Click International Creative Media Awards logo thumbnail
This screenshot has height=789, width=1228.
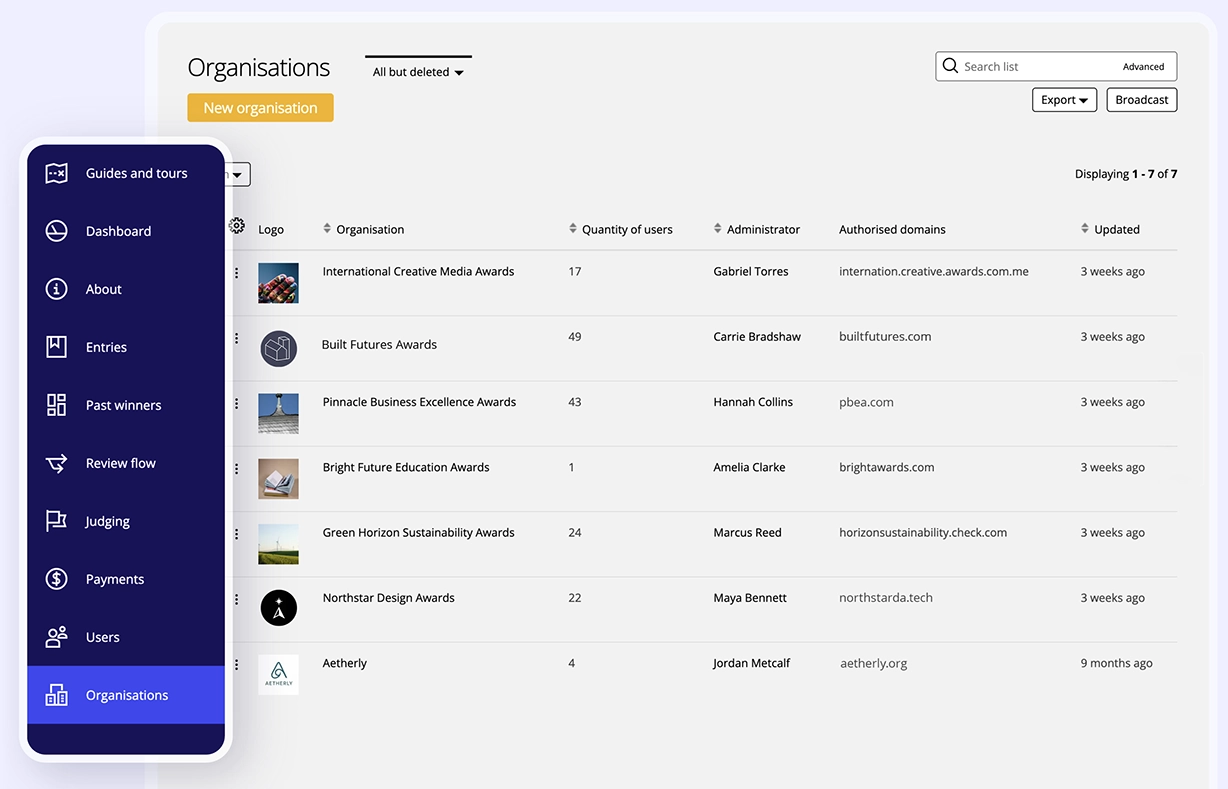(278, 283)
